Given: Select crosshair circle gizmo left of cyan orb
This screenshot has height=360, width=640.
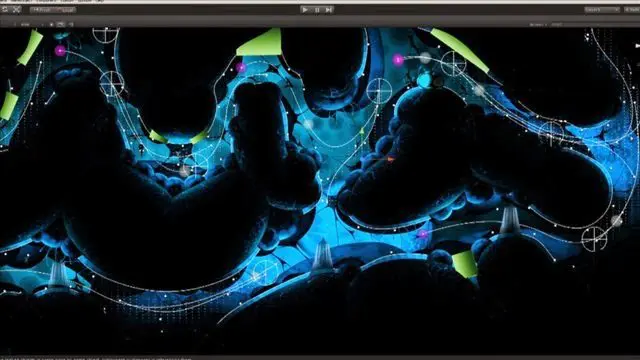Looking at the screenshot, I should point(379,91).
